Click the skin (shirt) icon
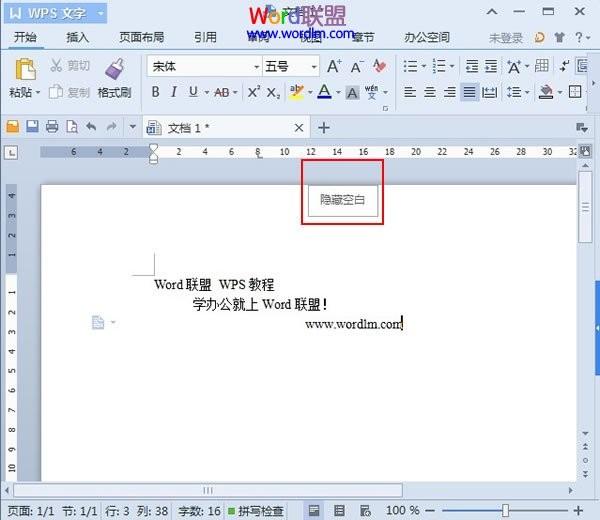This screenshot has width=600, height=520. [559, 37]
